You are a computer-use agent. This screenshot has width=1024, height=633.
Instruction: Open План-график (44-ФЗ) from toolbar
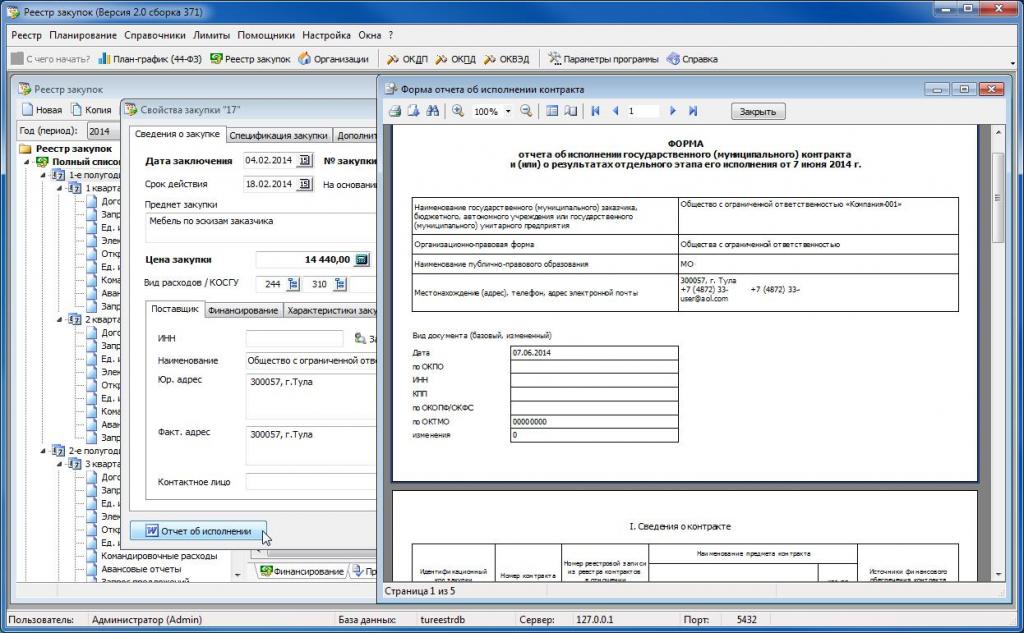[150, 59]
